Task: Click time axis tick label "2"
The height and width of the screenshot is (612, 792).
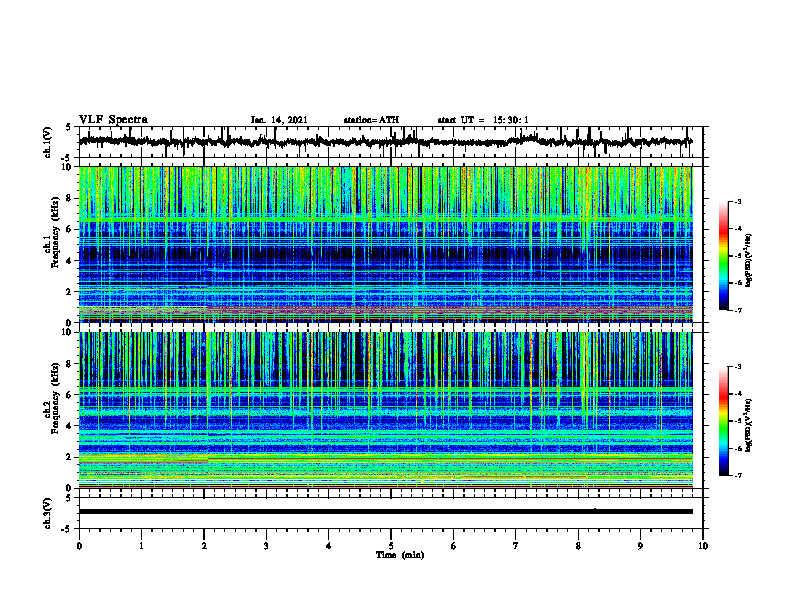Action: pyautogui.click(x=204, y=546)
